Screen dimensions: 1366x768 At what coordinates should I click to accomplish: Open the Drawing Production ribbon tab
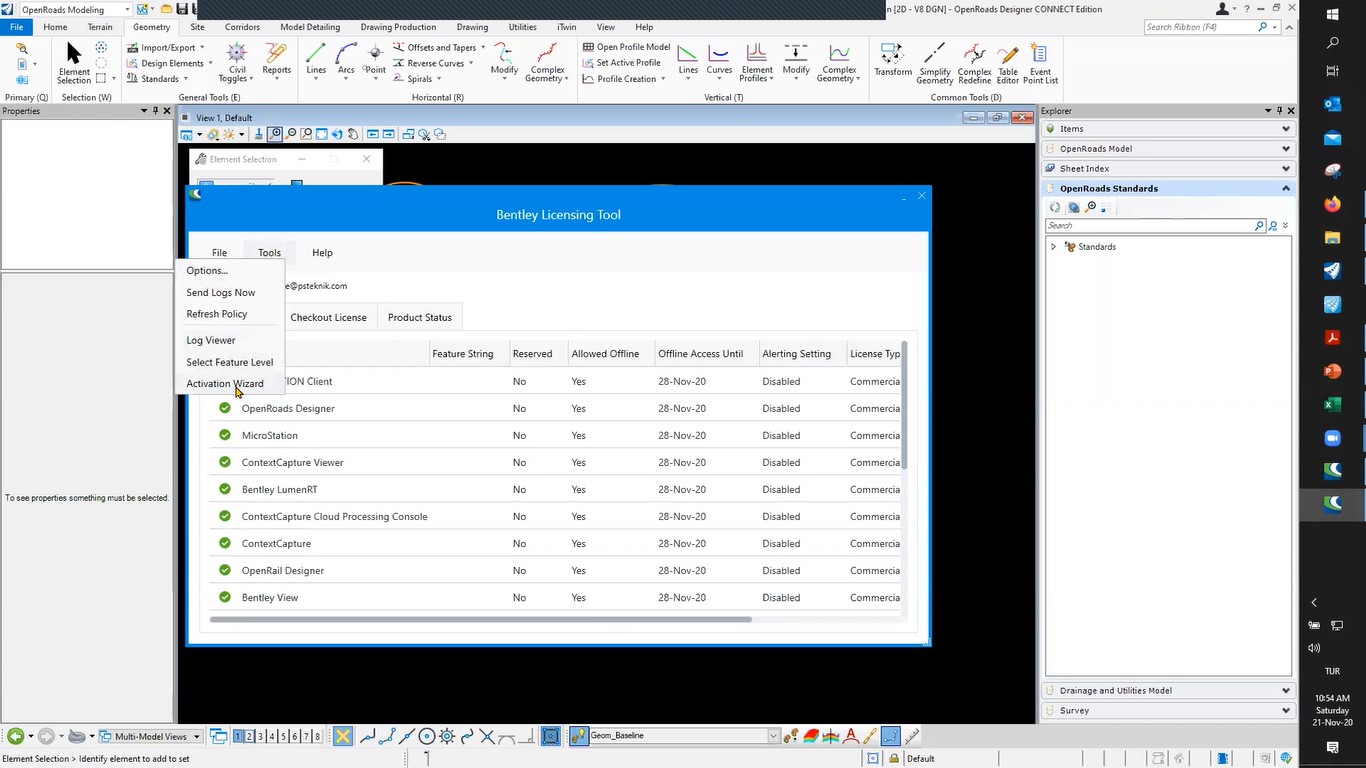[x=398, y=27]
